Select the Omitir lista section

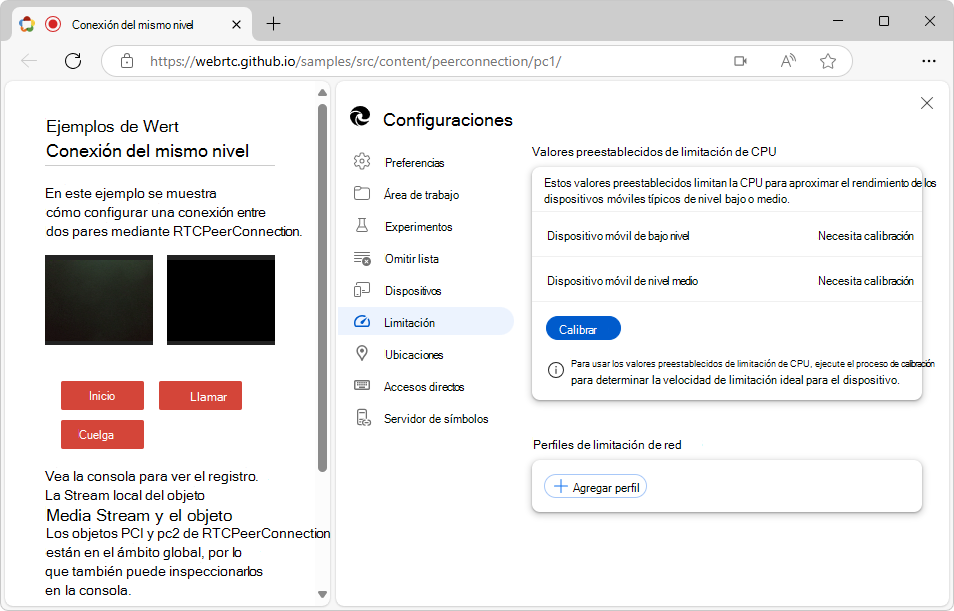tap(412, 258)
